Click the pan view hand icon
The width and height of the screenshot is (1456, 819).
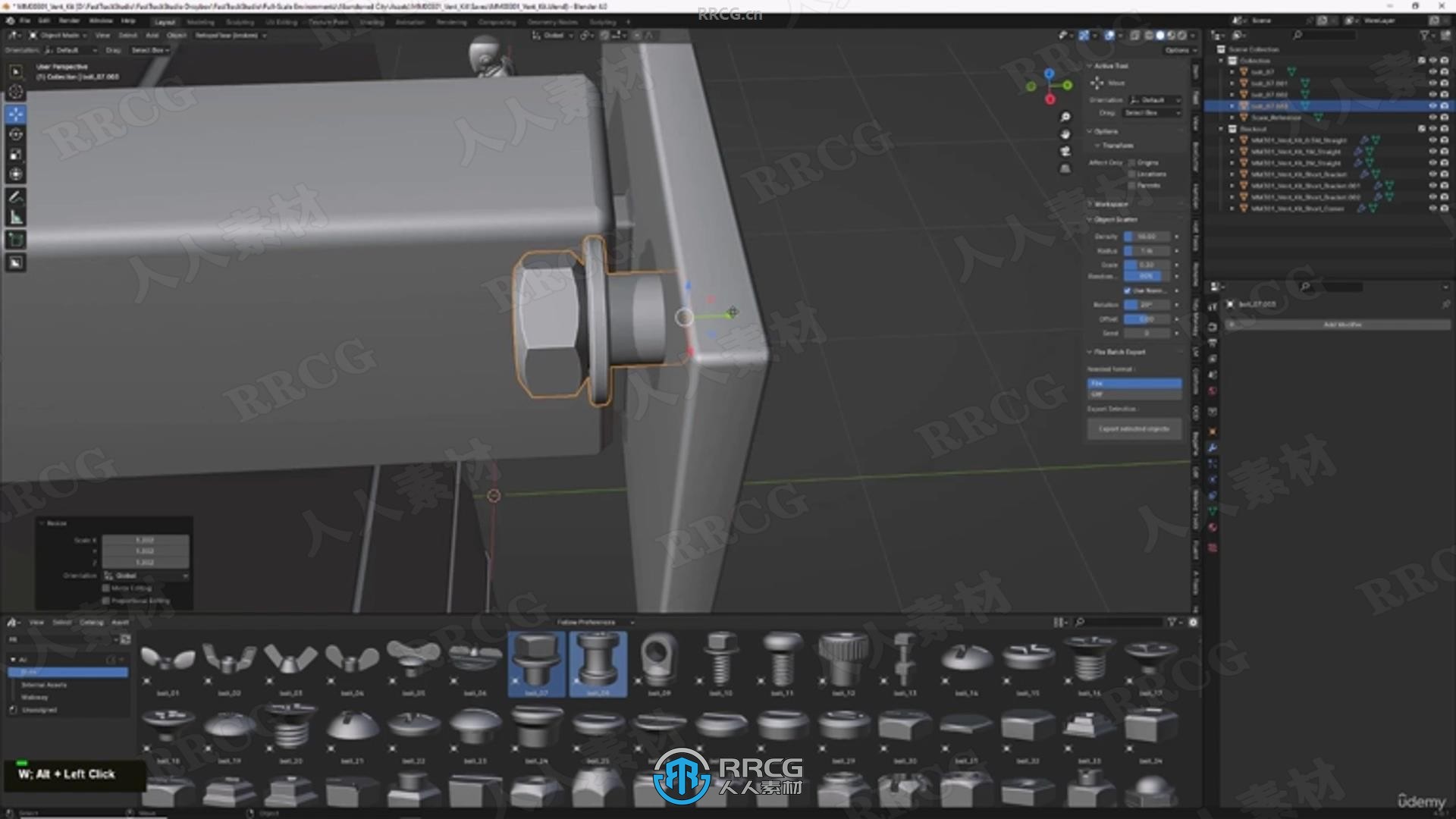(x=1065, y=134)
